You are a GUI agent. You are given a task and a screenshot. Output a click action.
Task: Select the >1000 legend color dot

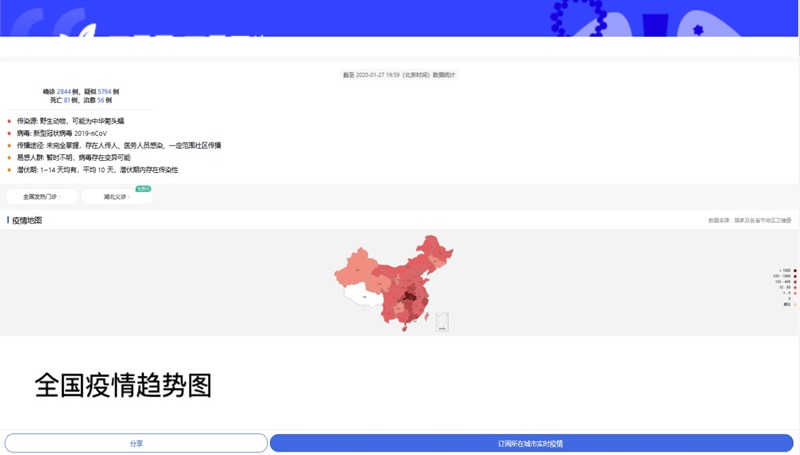tap(795, 270)
